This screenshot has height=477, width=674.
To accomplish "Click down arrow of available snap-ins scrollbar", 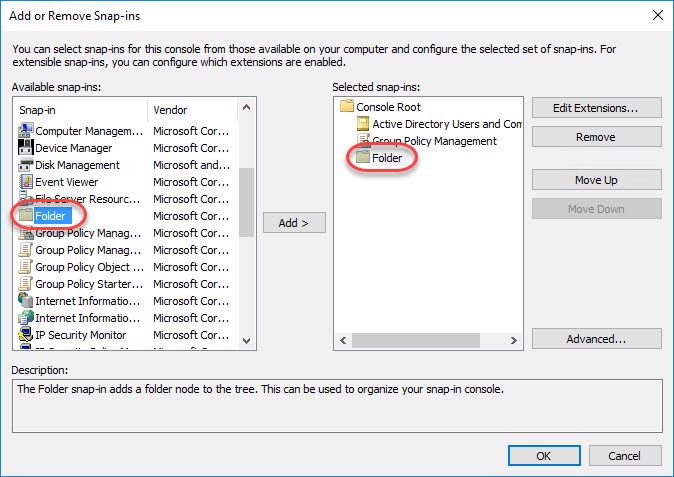I will click(246, 341).
